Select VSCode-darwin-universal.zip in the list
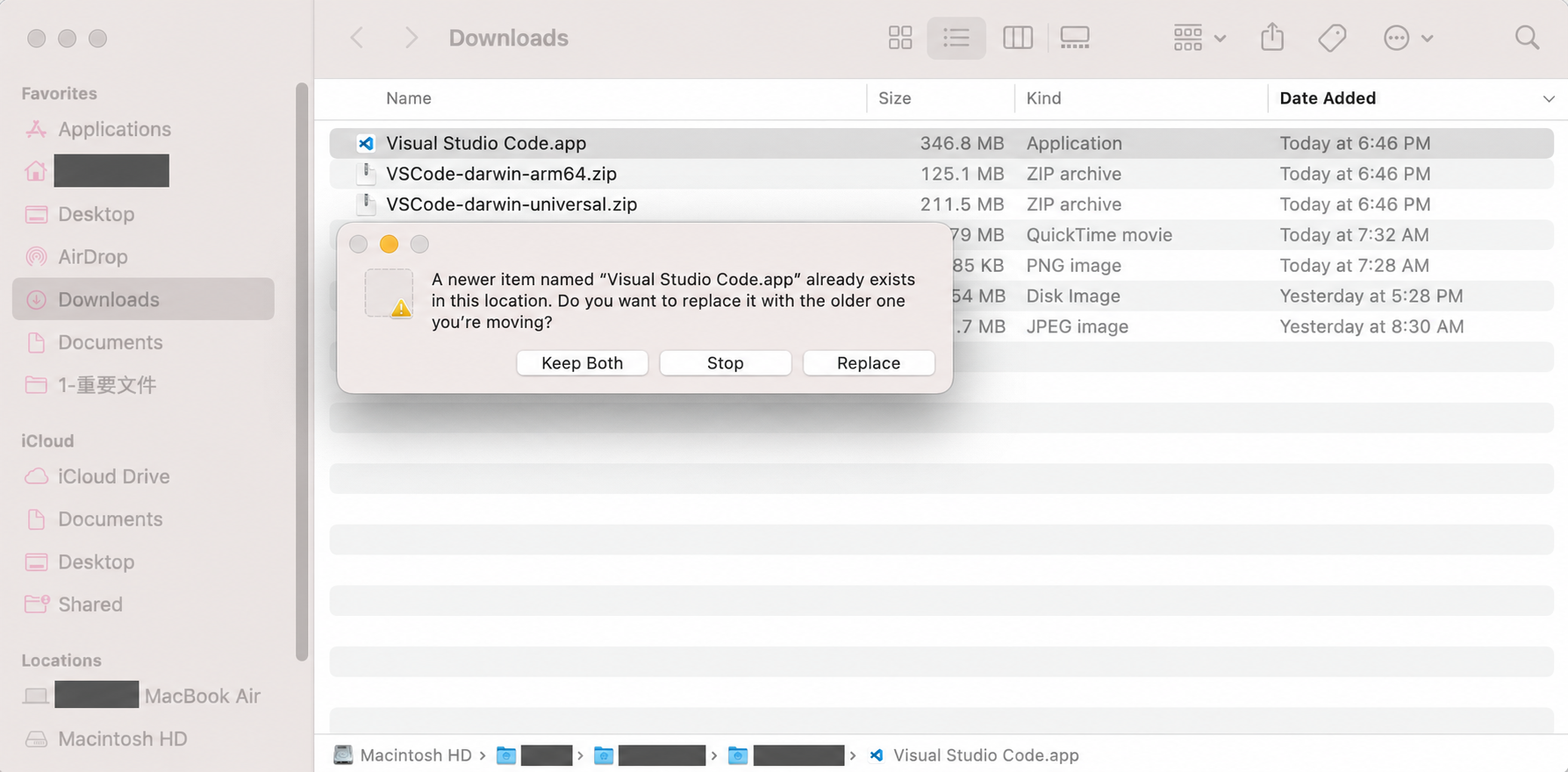Image resolution: width=1568 pixels, height=772 pixels. click(942, 204)
